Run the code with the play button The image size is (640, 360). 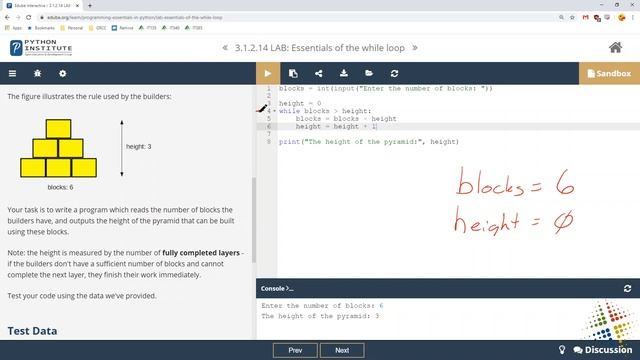[268, 73]
